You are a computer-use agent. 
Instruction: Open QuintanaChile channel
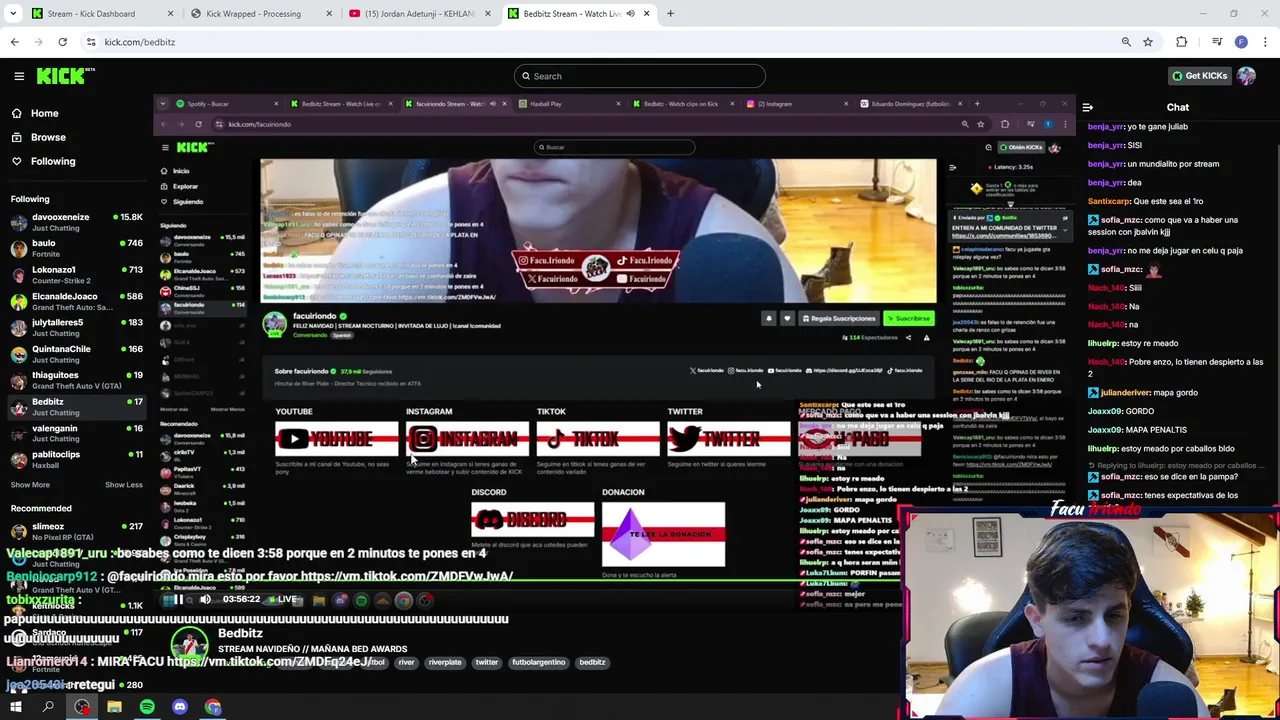[x=77, y=354]
